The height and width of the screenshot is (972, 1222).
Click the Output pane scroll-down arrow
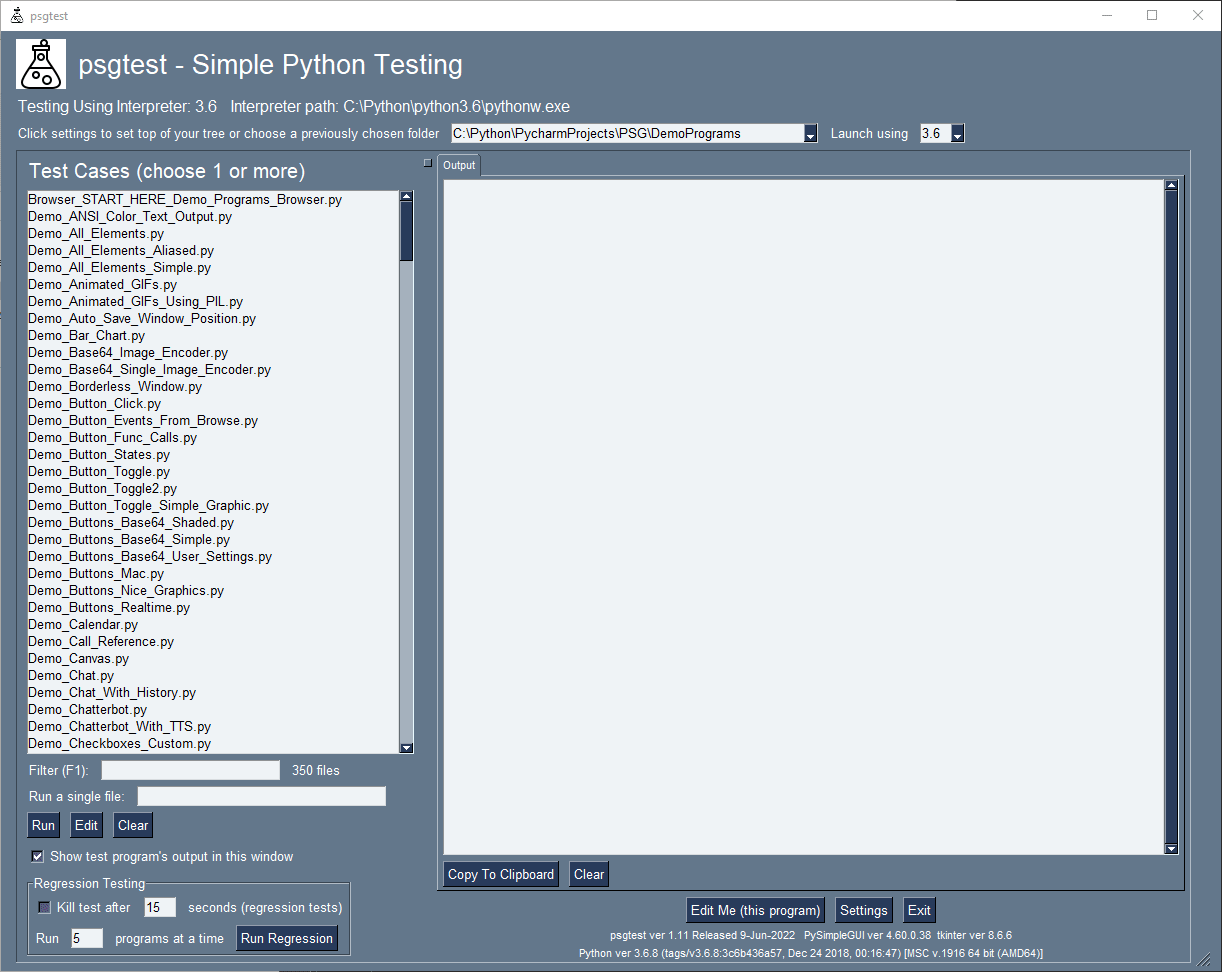1172,849
